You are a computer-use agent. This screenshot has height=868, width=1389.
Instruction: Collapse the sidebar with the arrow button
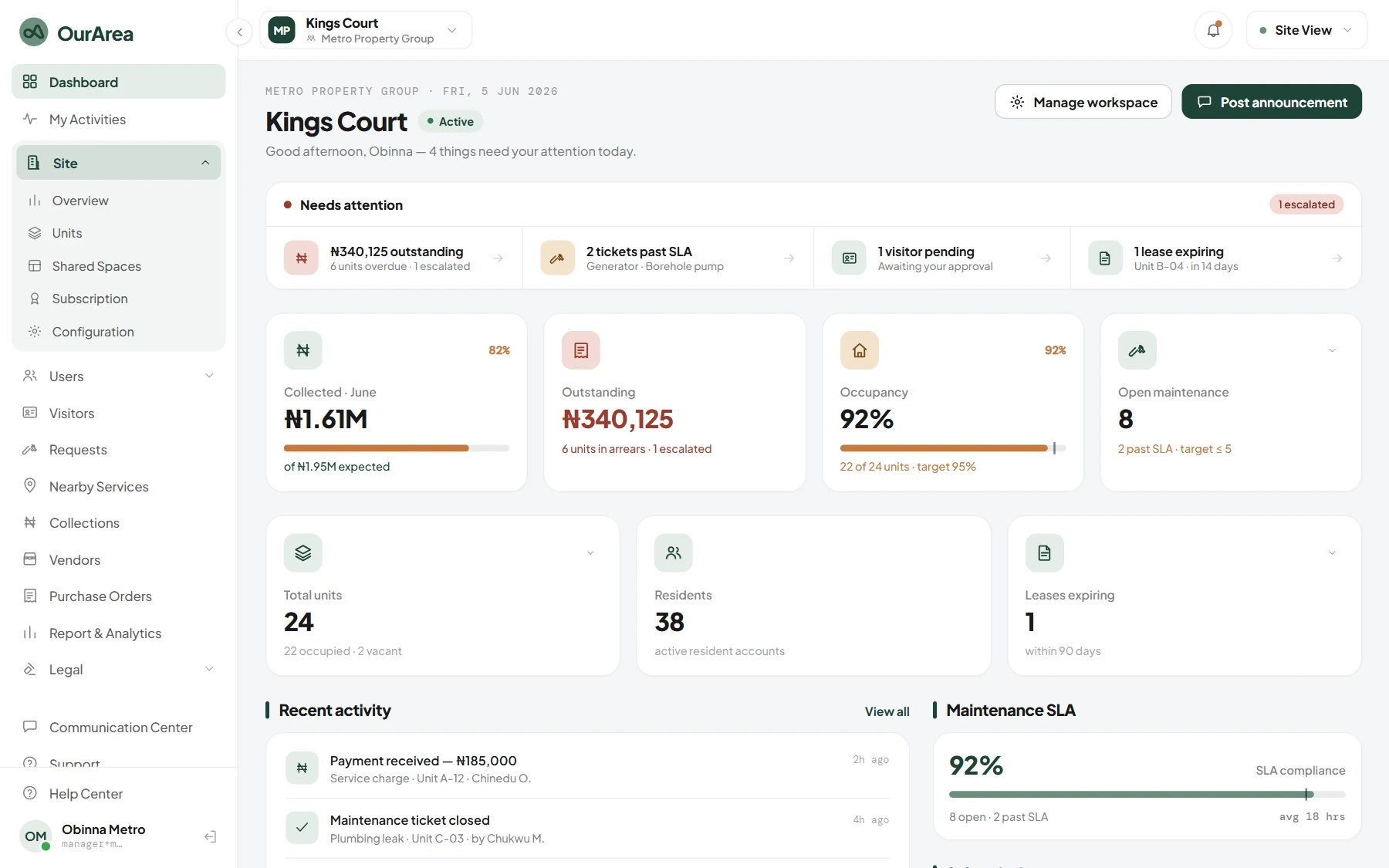pos(240,32)
